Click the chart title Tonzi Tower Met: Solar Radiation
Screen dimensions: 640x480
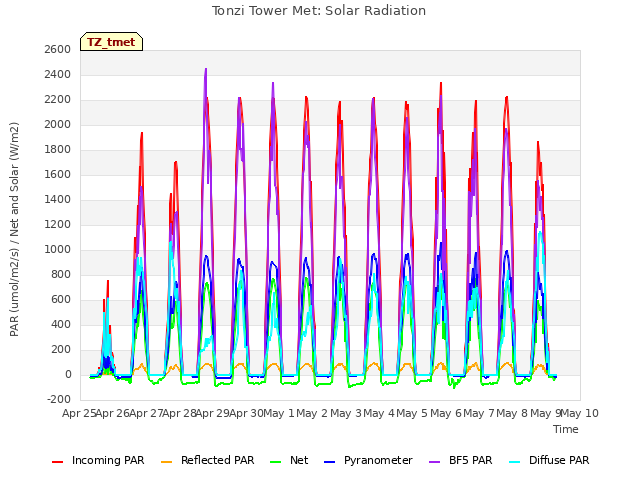pos(319,11)
